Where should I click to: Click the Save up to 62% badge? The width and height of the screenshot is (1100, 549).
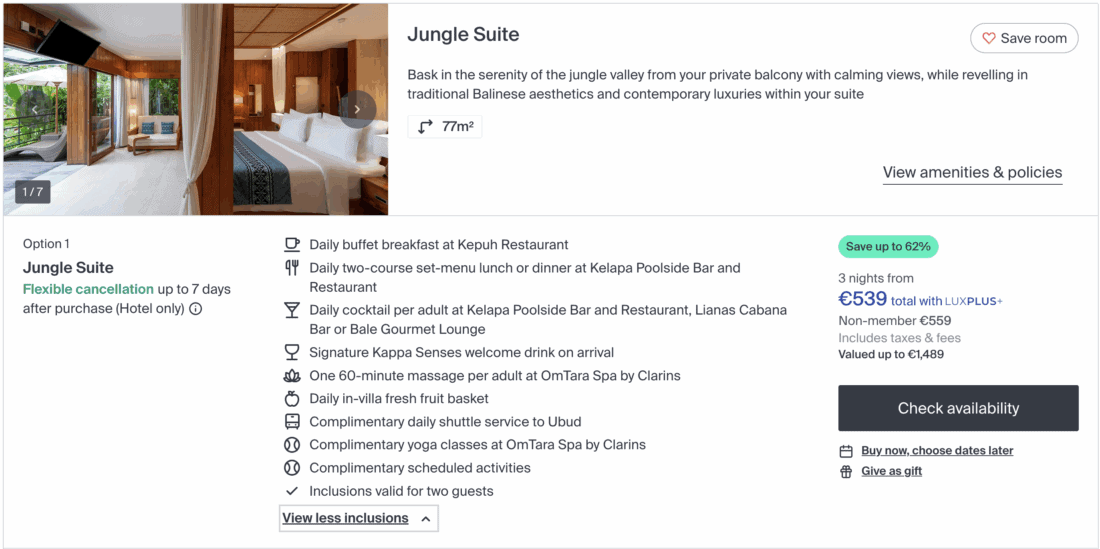click(x=888, y=246)
